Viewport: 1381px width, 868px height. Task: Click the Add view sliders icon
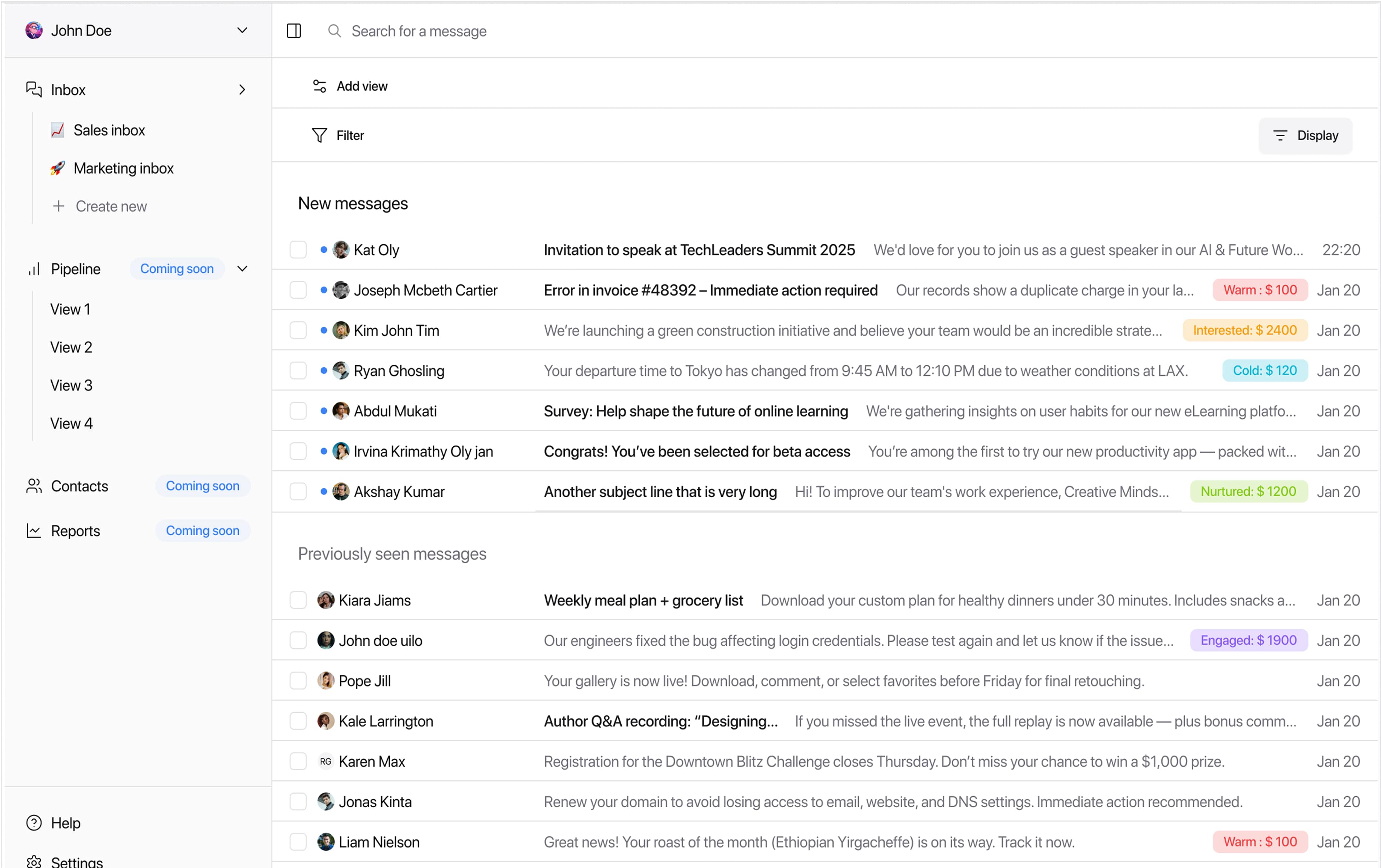(x=320, y=86)
